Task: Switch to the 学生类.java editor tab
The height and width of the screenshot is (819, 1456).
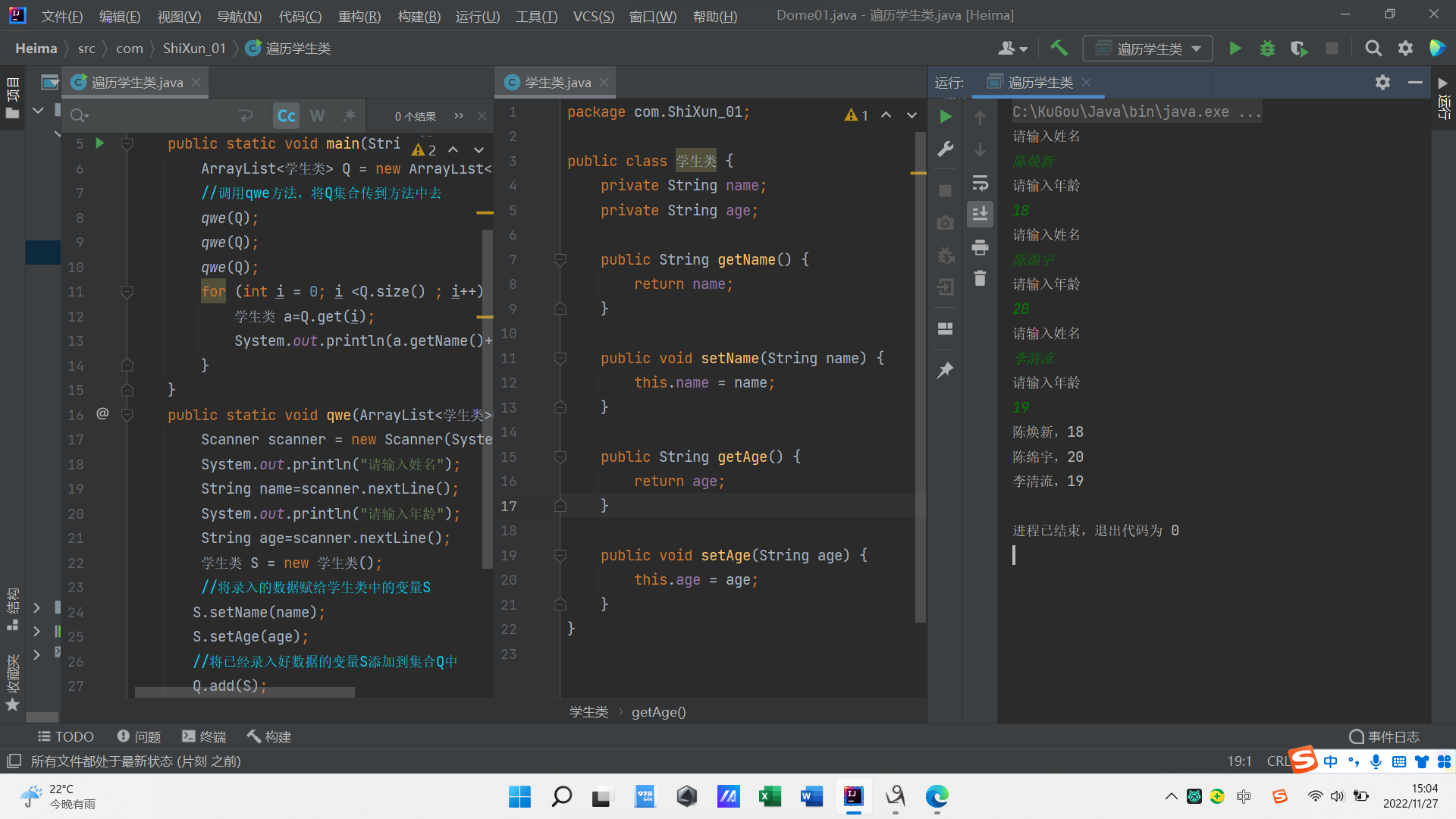Action: (557, 83)
